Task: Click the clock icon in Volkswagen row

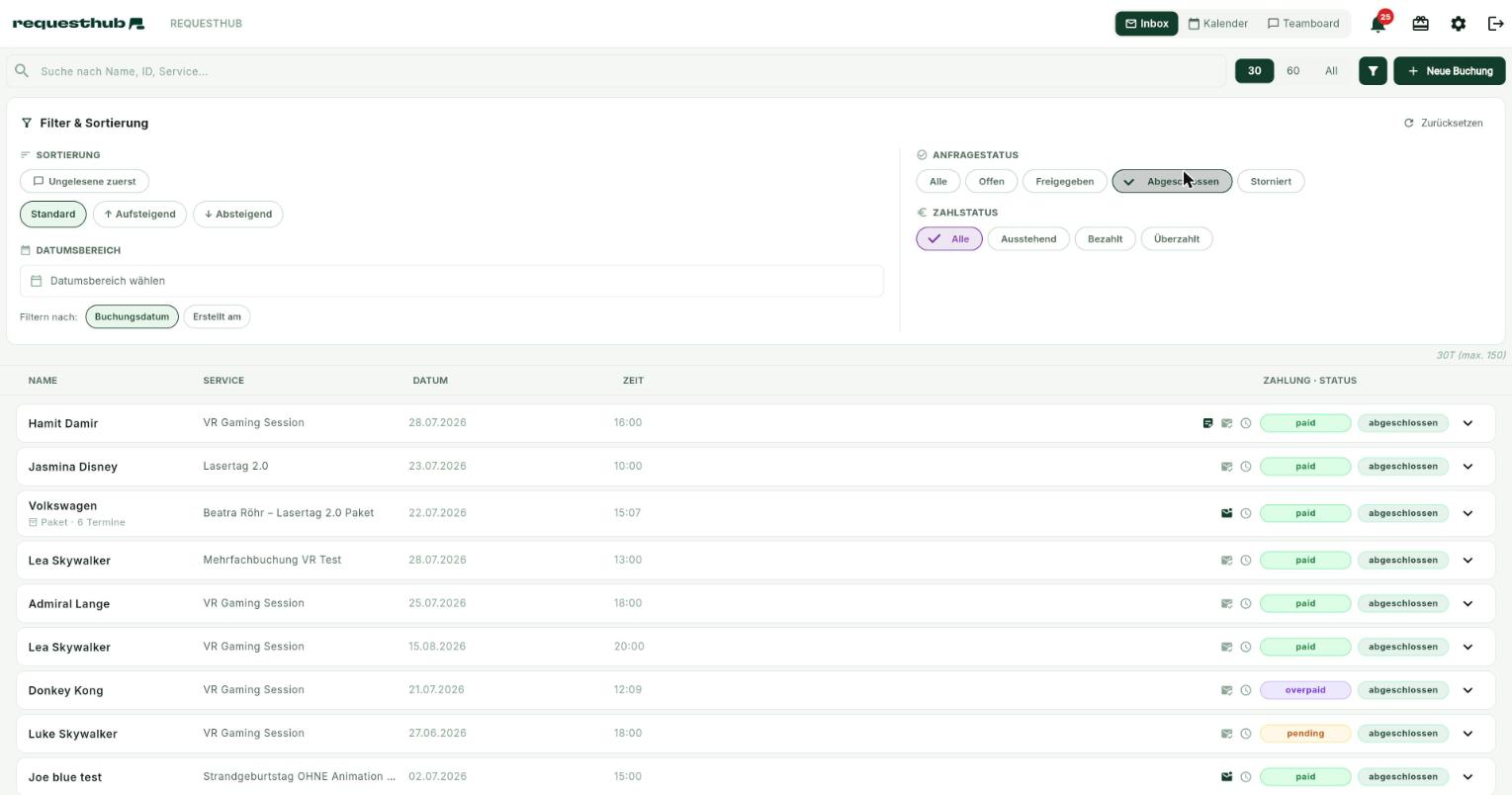Action: click(1246, 513)
